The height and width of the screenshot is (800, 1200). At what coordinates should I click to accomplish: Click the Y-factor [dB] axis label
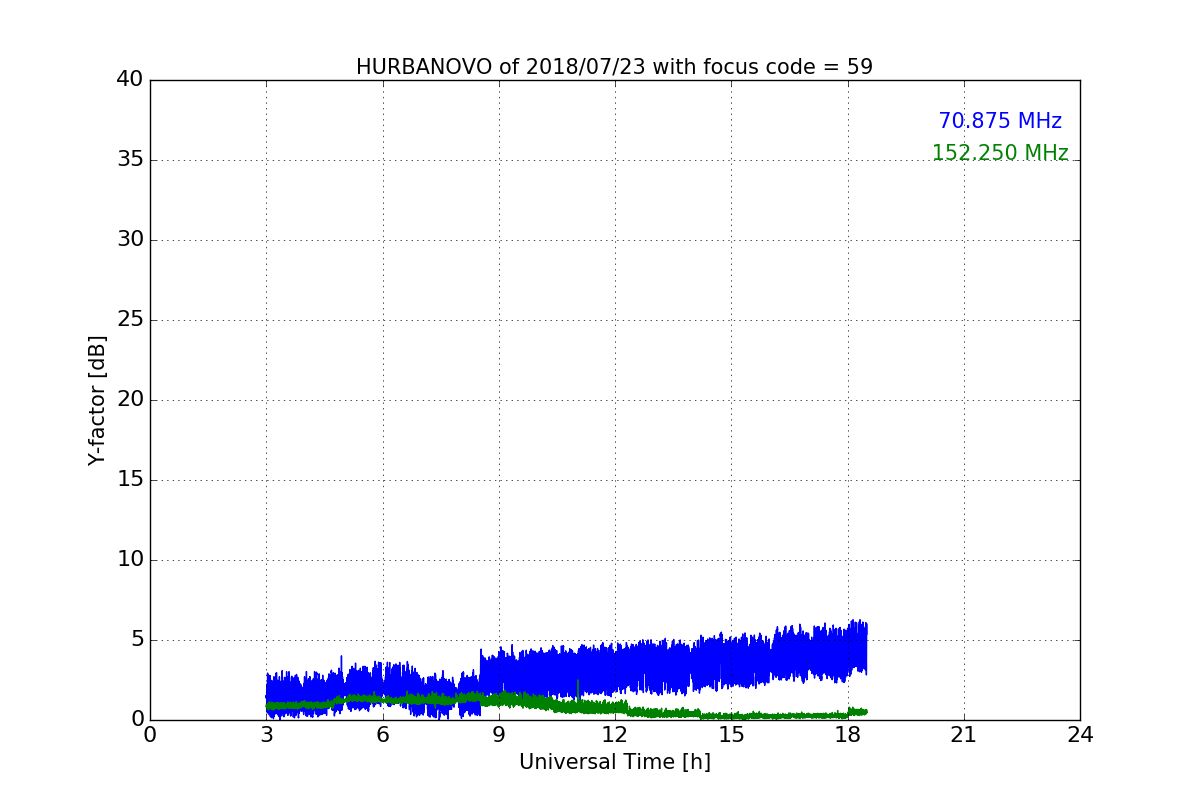coord(97,400)
